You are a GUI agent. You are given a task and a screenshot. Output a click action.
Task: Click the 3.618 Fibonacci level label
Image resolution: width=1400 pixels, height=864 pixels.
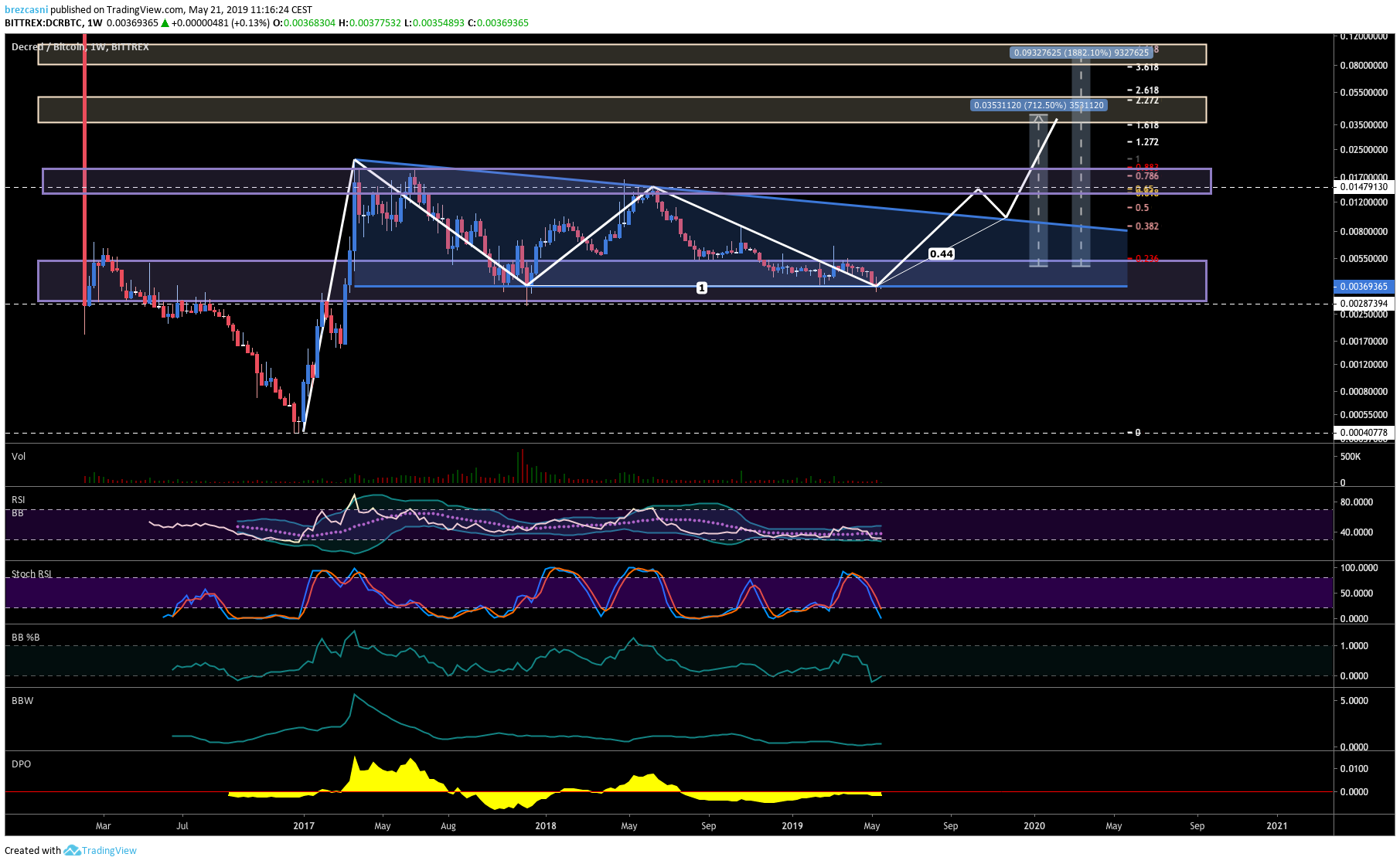tap(1147, 67)
